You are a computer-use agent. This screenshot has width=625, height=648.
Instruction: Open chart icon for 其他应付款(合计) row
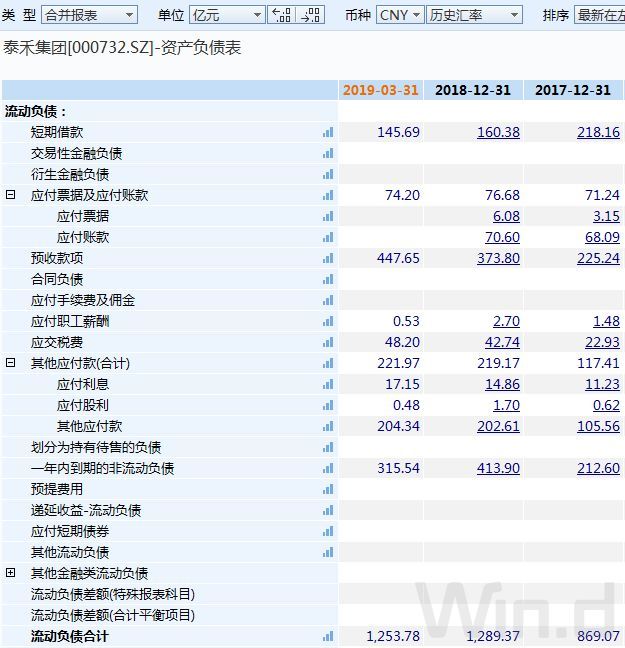click(x=328, y=364)
